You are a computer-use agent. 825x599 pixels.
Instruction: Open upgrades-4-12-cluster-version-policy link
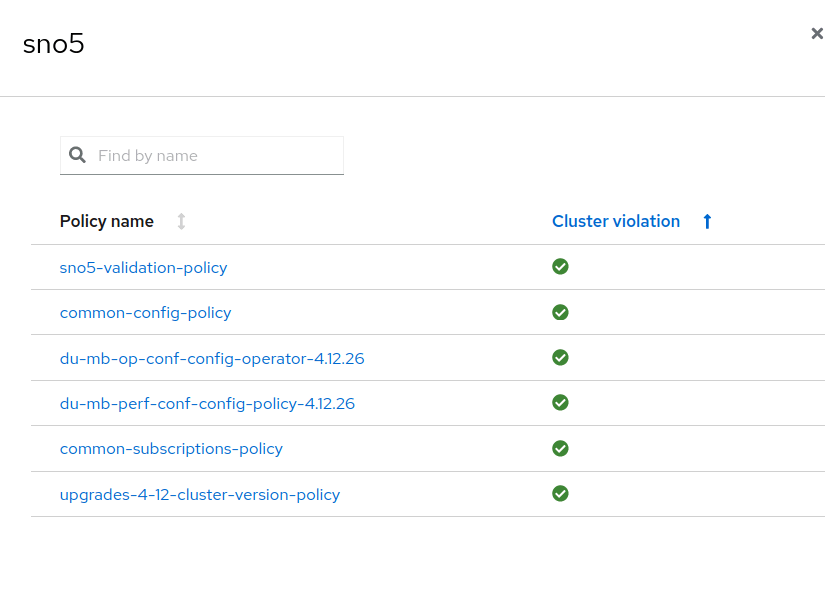(200, 494)
